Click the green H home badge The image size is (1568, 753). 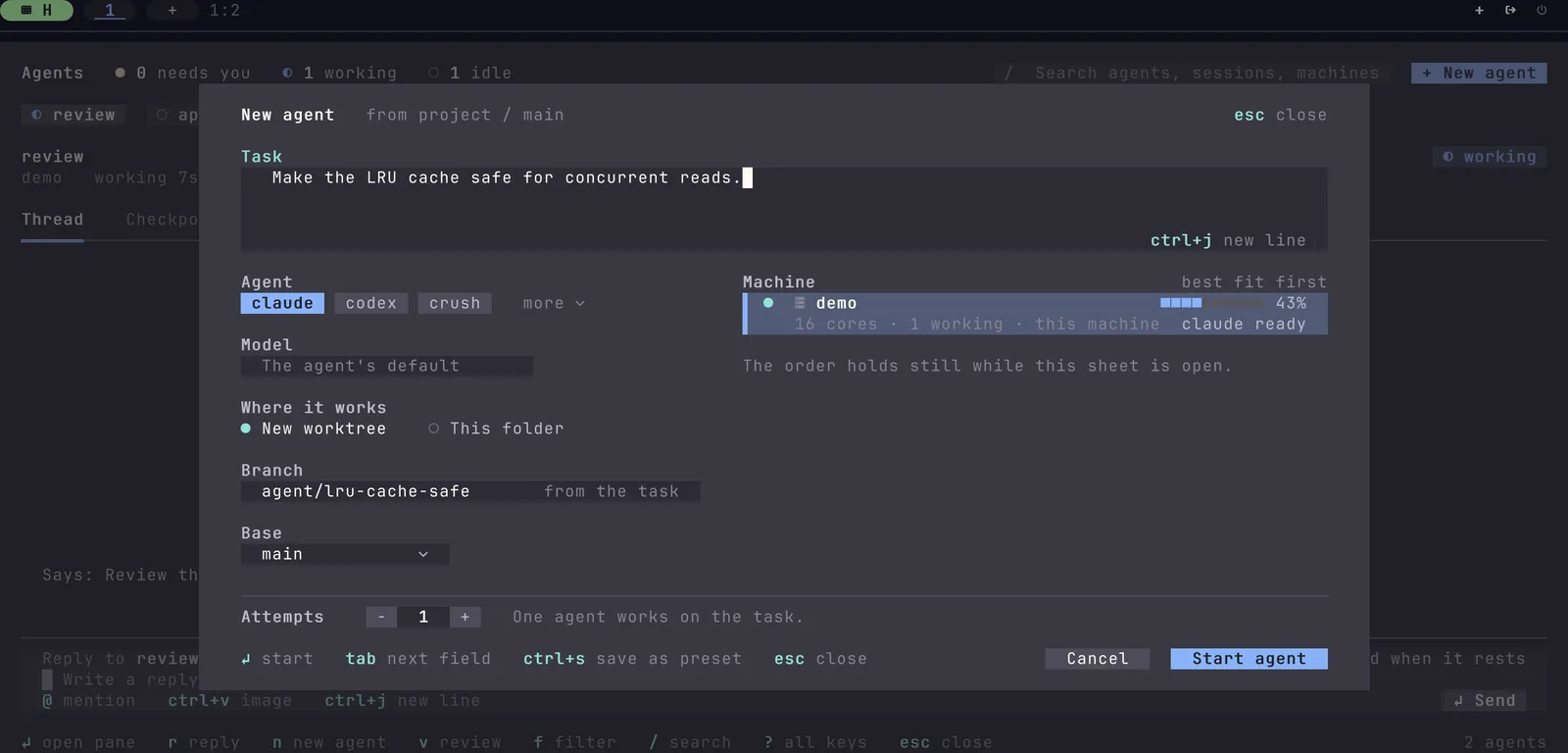pos(36,10)
